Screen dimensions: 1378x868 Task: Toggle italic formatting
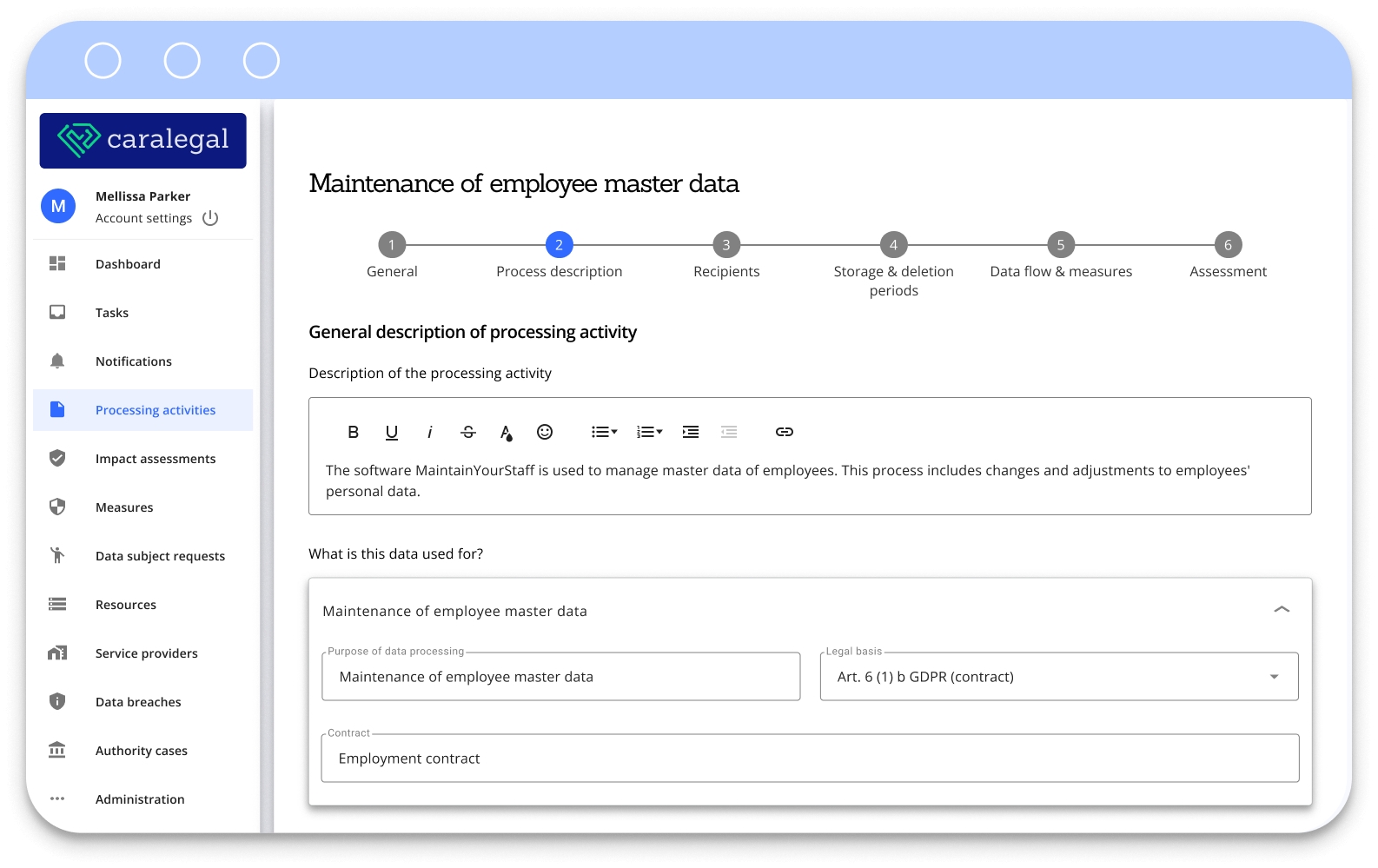429,432
